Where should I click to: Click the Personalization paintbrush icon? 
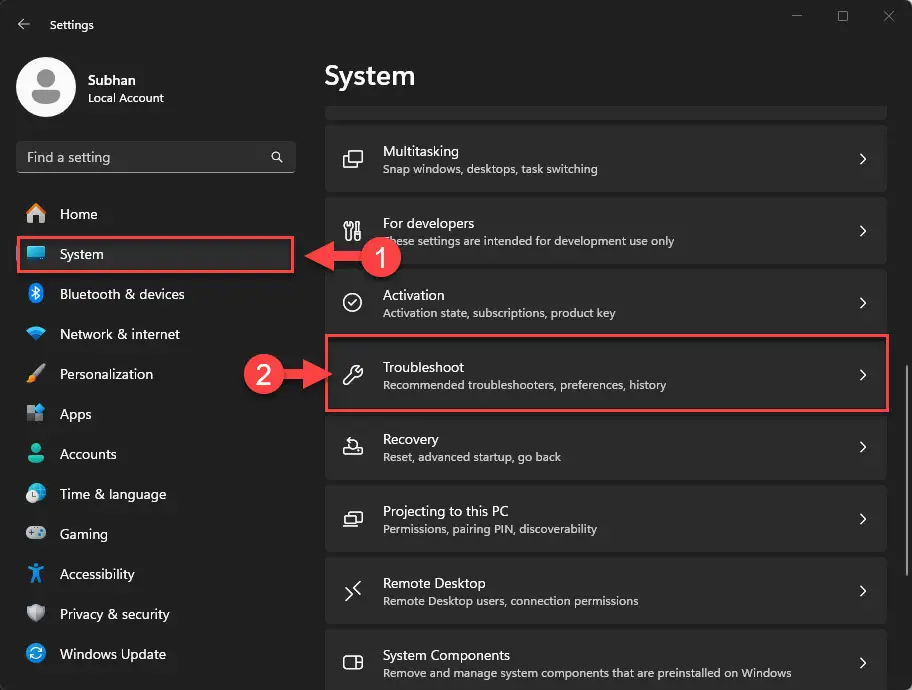[x=36, y=374]
